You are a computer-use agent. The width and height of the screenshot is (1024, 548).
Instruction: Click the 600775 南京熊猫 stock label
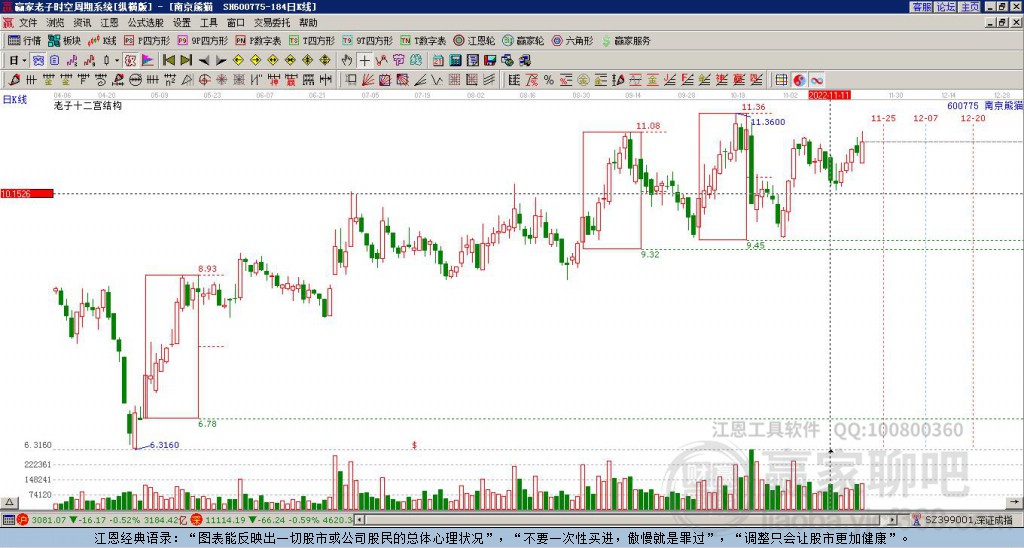click(984, 105)
